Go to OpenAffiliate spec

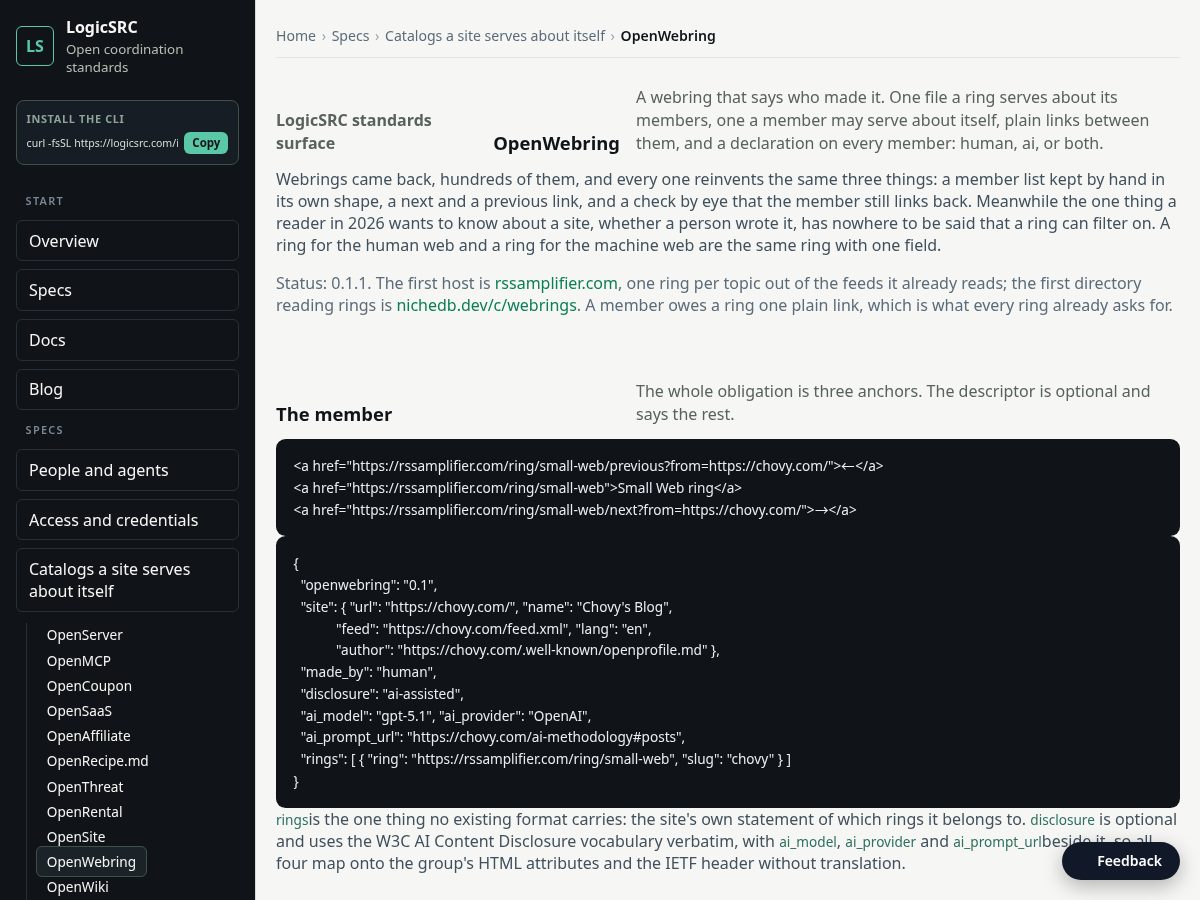(x=89, y=736)
